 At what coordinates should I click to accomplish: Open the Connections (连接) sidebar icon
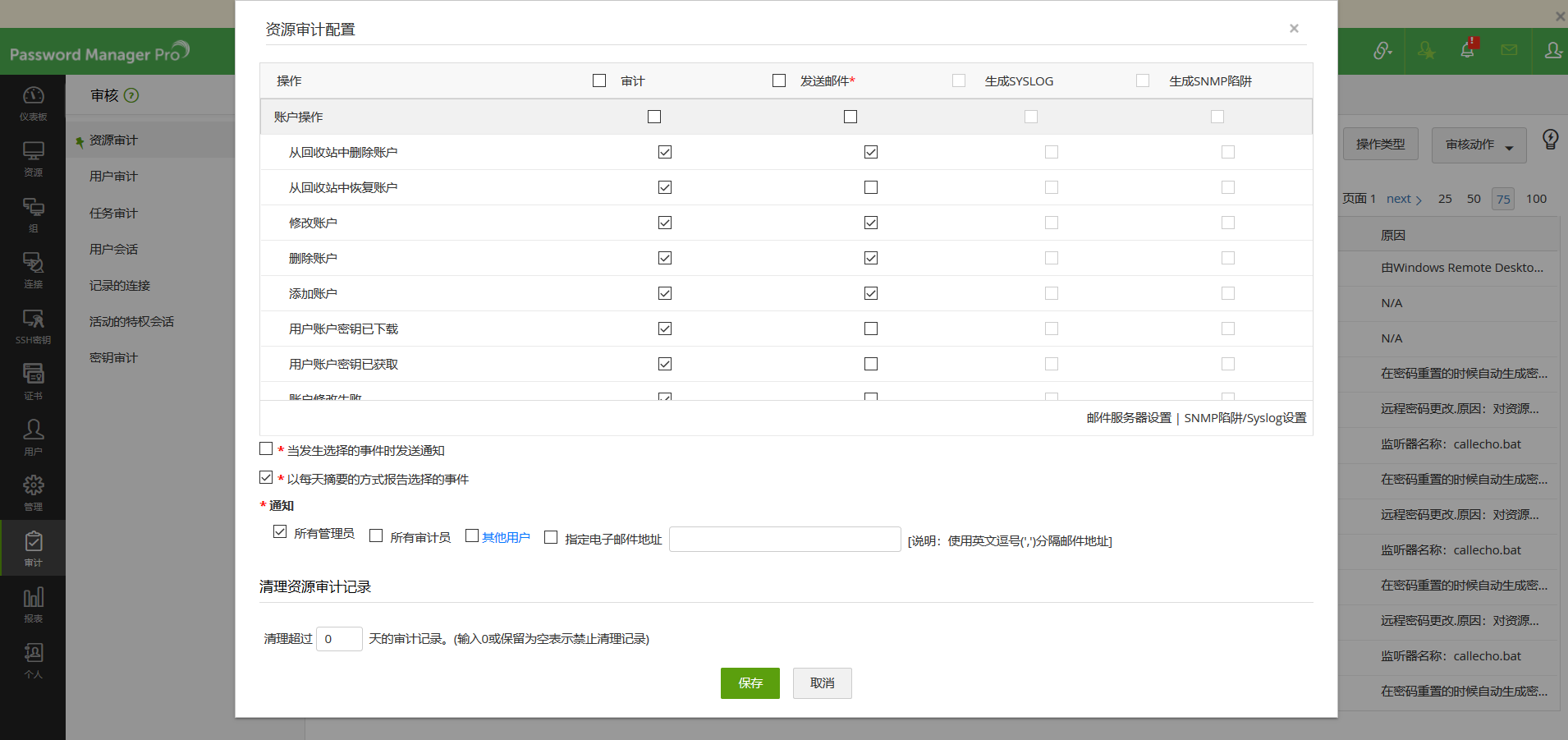pos(33,270)
